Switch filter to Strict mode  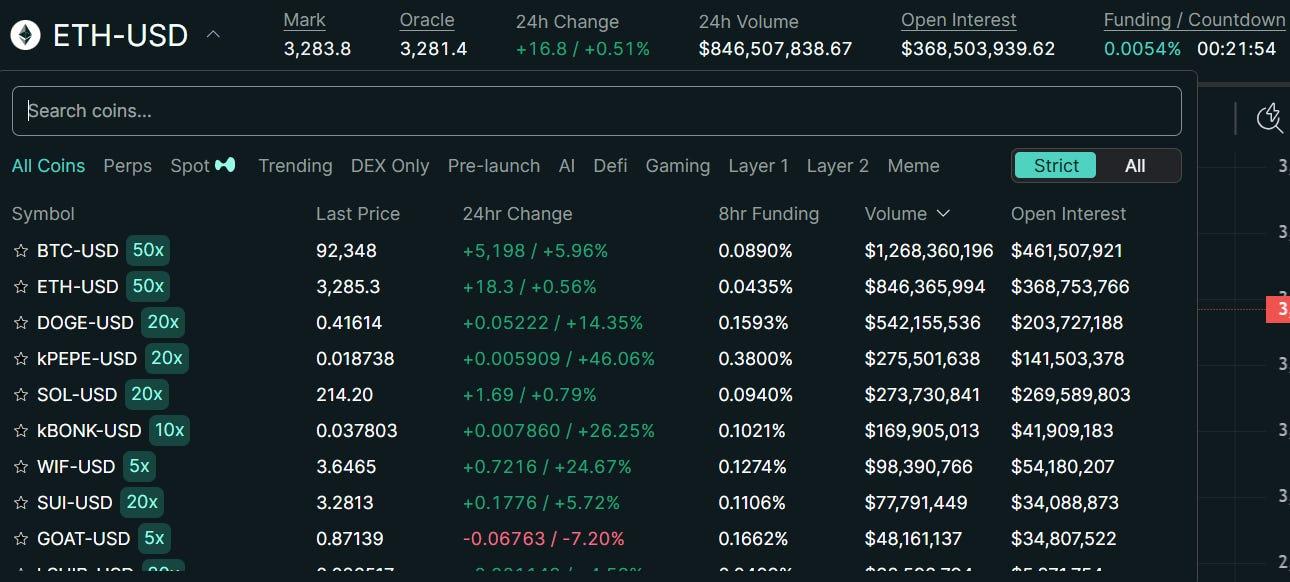click(x=1056, y=166)
